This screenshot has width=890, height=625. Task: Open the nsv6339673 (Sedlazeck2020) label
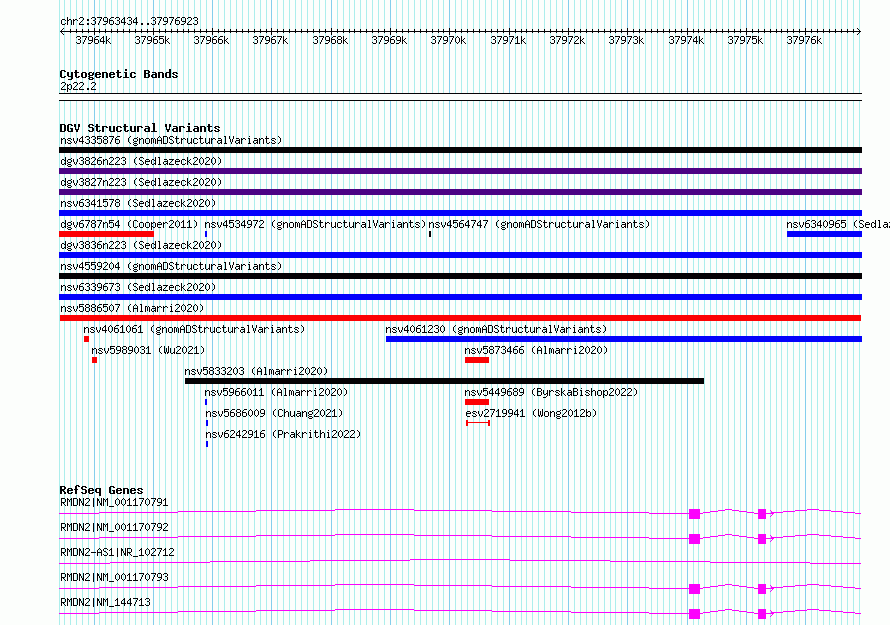click(138, 287)
